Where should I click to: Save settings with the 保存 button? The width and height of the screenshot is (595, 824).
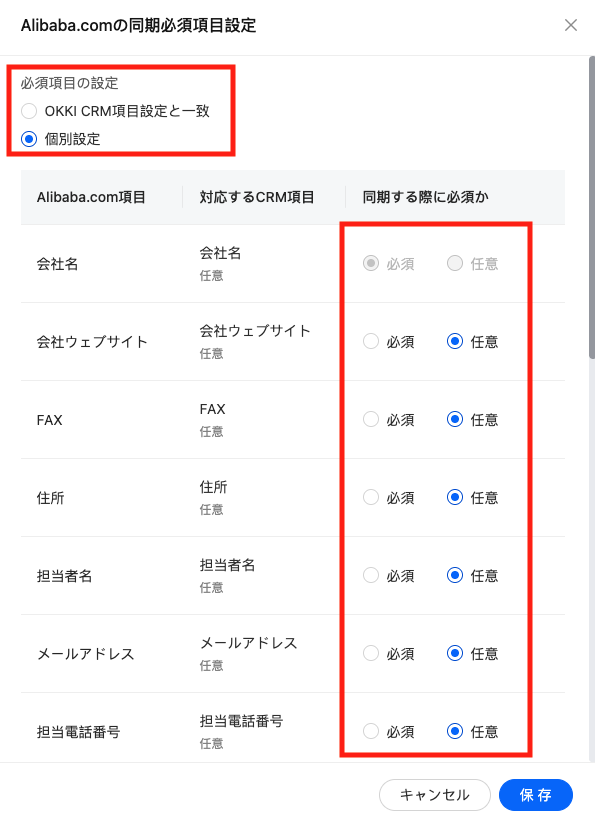click(536, 795)
